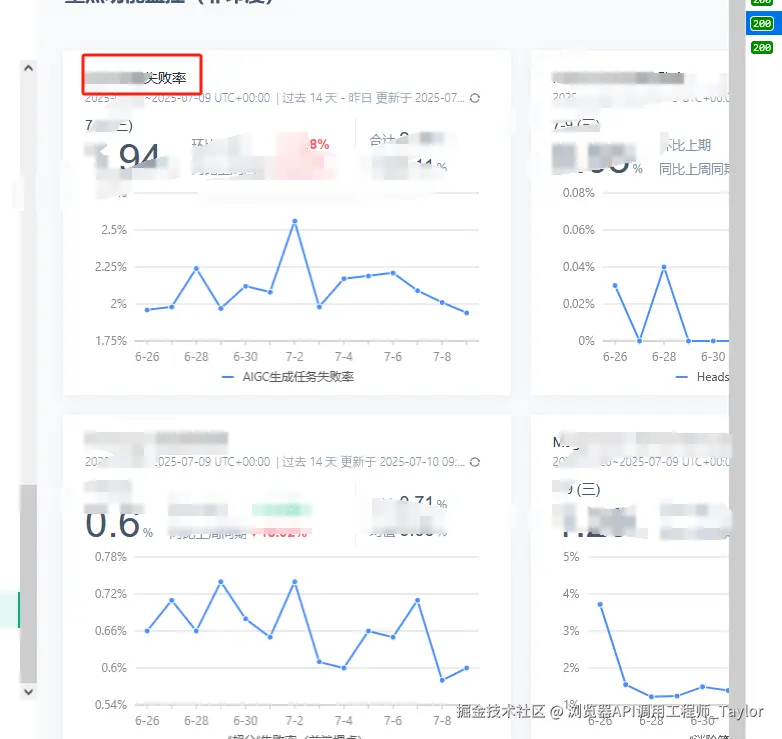The width and height of the screenshot is (782, 739).
Task: Click the 同比上周同期 label in the top-right card
Action: [x=694, y=170]
